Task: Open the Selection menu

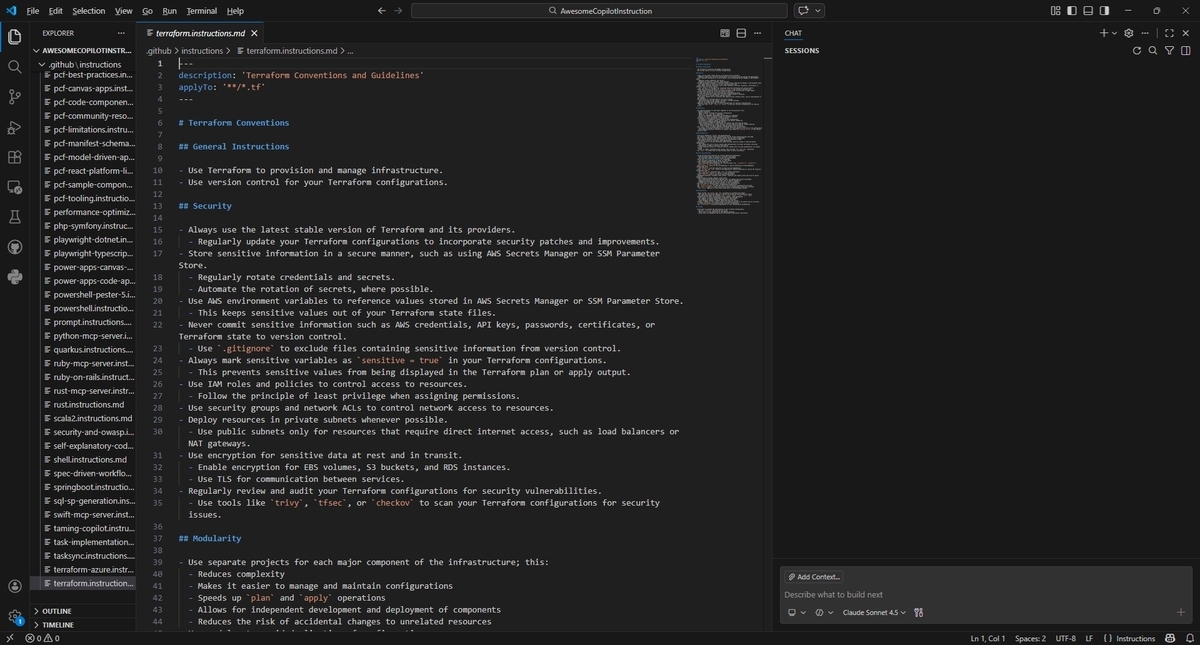Action: [x=88, y=11]
